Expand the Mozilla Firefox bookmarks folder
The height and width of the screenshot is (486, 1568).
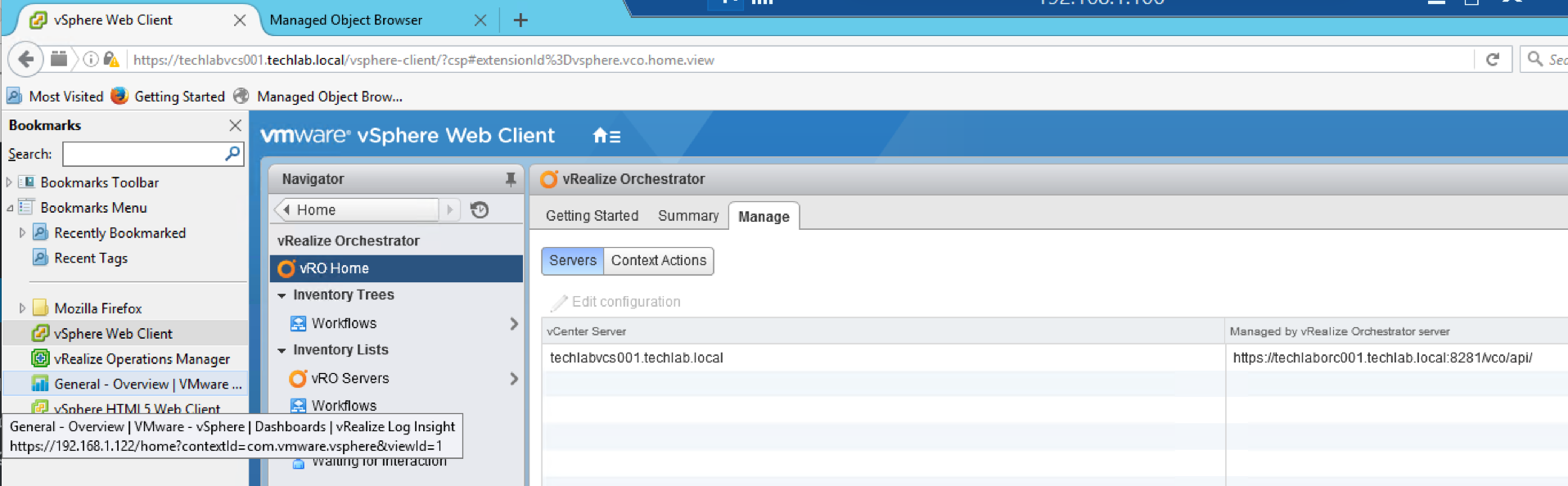tap(22, 308)
